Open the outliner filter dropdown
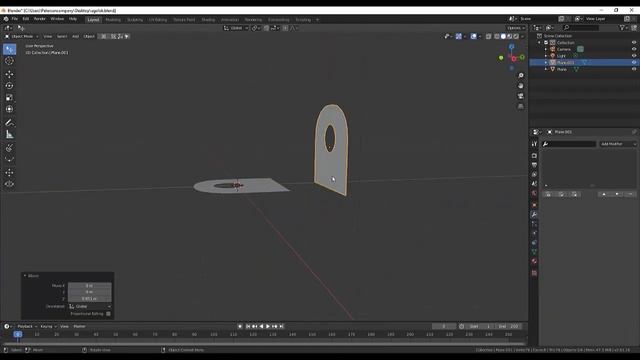Viewport: 640px width, 360px height. point(623,27)
